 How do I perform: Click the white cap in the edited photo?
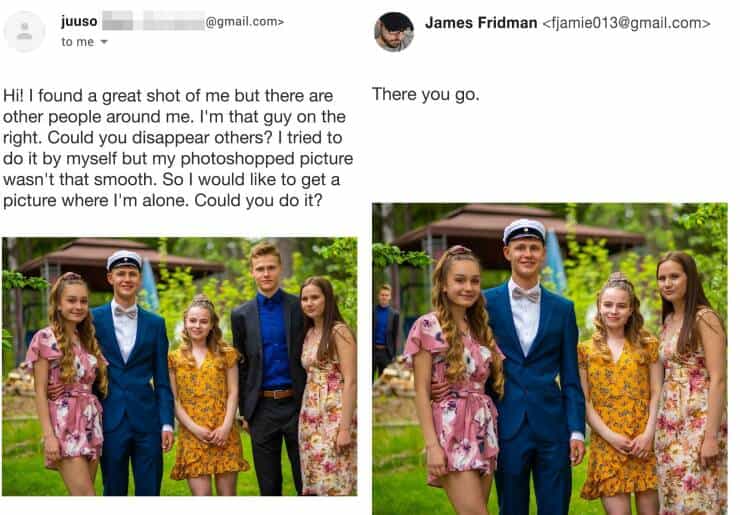(524, 230)
